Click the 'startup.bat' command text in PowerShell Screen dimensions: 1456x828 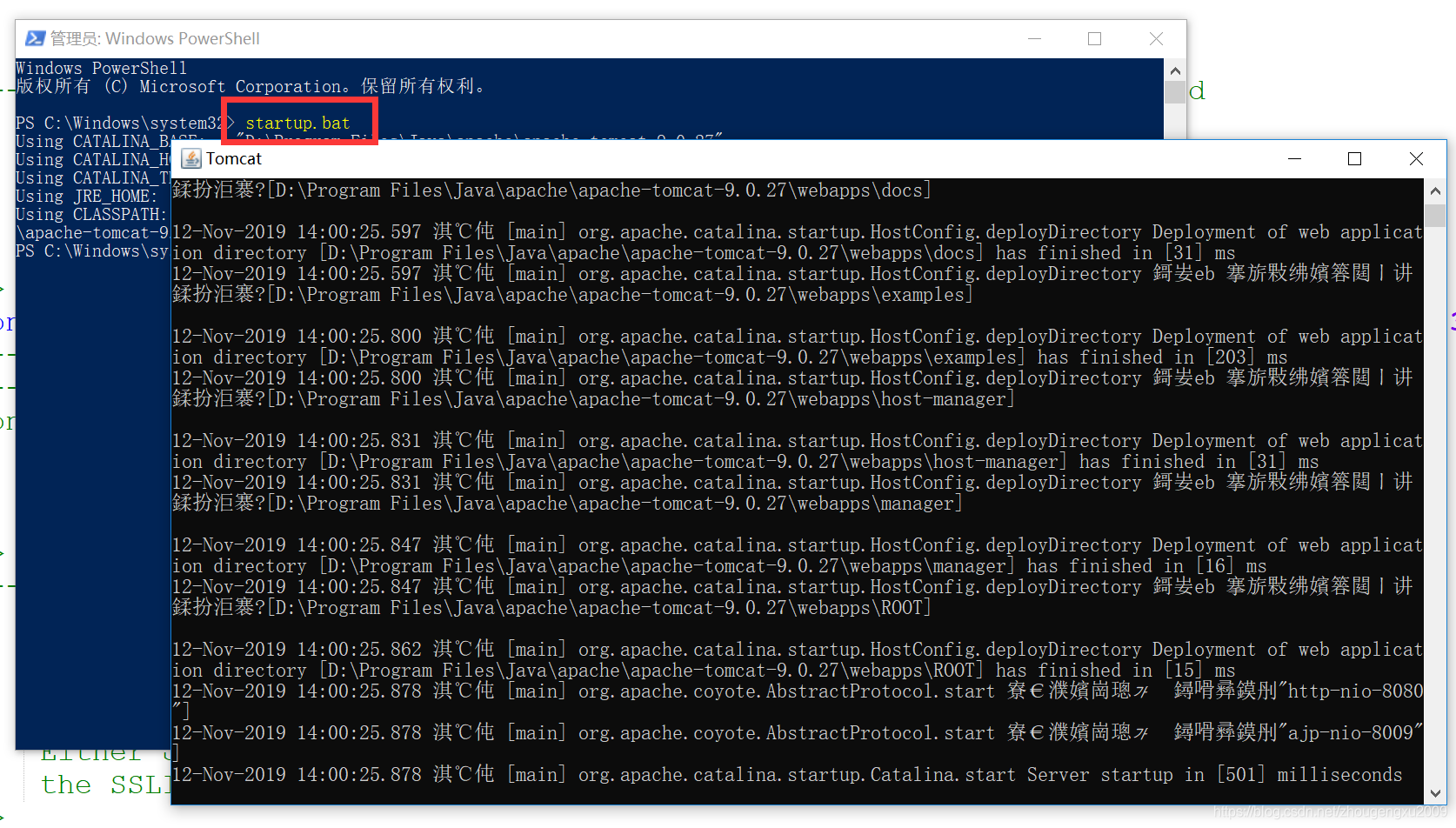[297, 123]
